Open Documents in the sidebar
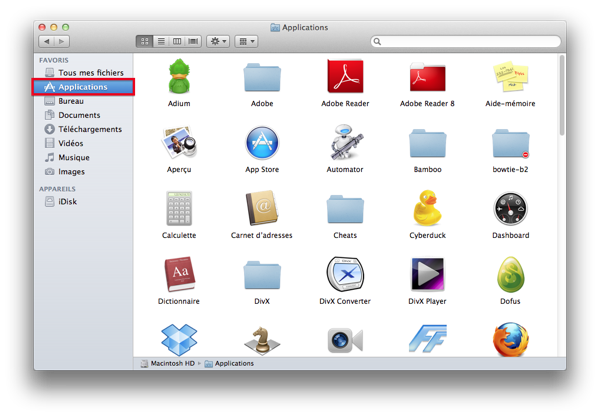 [x=83, y=115]
